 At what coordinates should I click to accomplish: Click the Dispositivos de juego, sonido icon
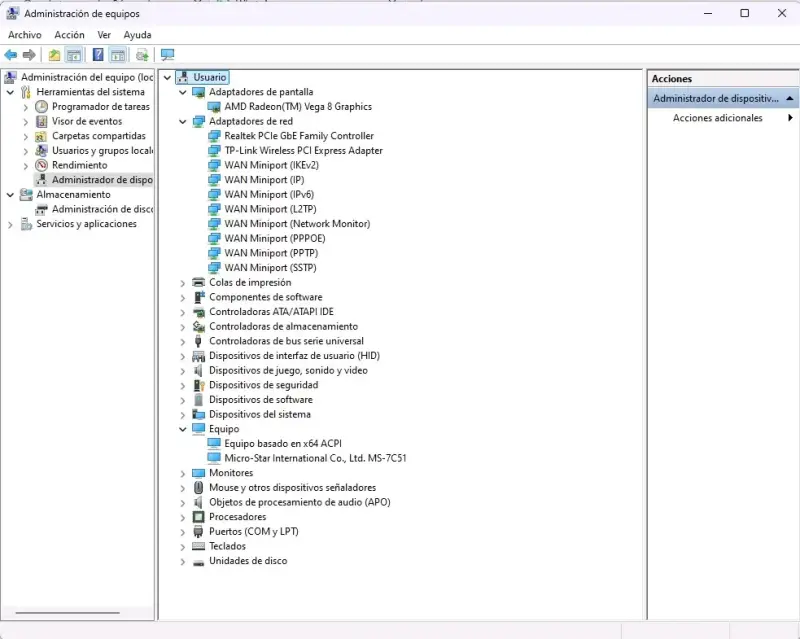point(198,371)
